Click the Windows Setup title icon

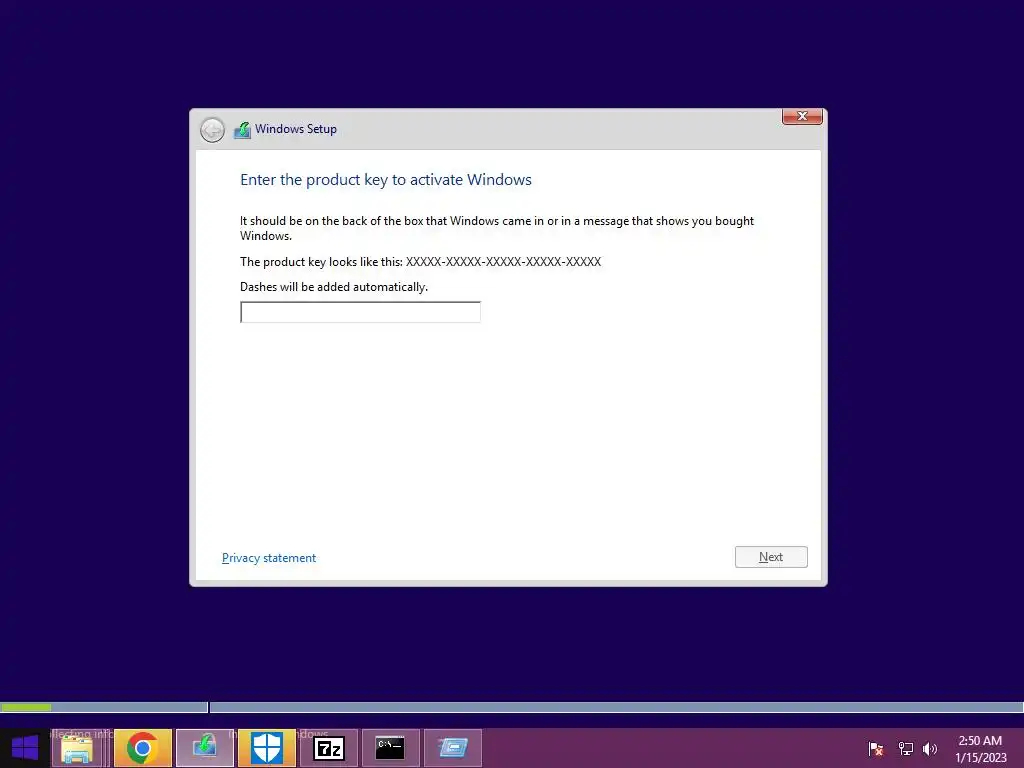[x=242, y=130]
